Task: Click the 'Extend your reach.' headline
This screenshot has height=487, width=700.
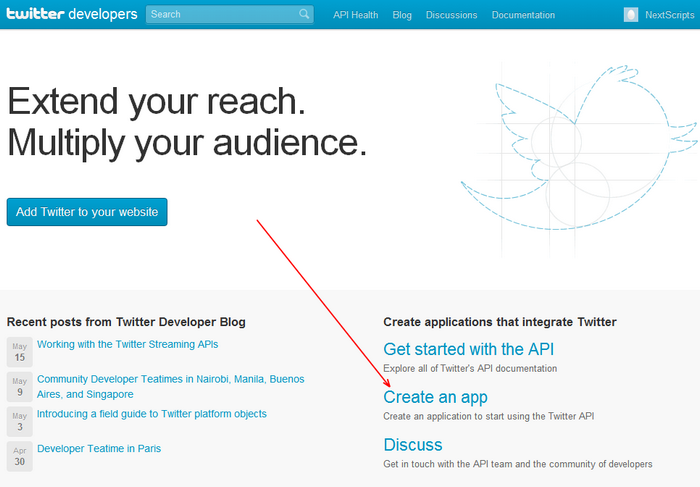Action: click(x=157, y=103)
